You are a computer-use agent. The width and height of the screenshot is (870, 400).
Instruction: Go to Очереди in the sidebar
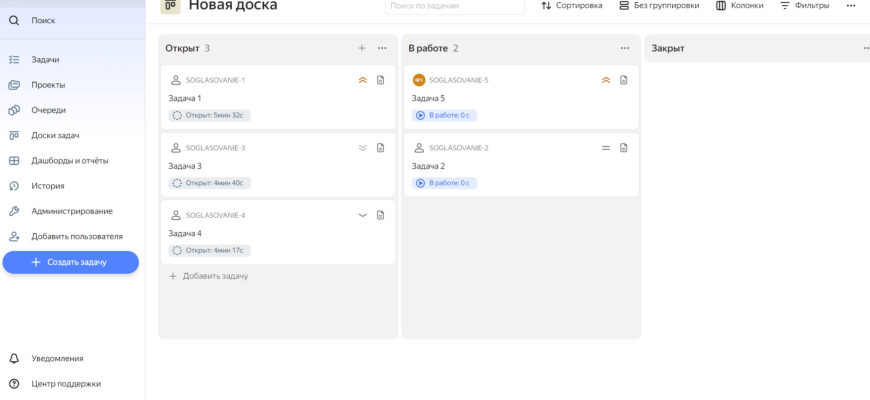(x=48, y=110)
